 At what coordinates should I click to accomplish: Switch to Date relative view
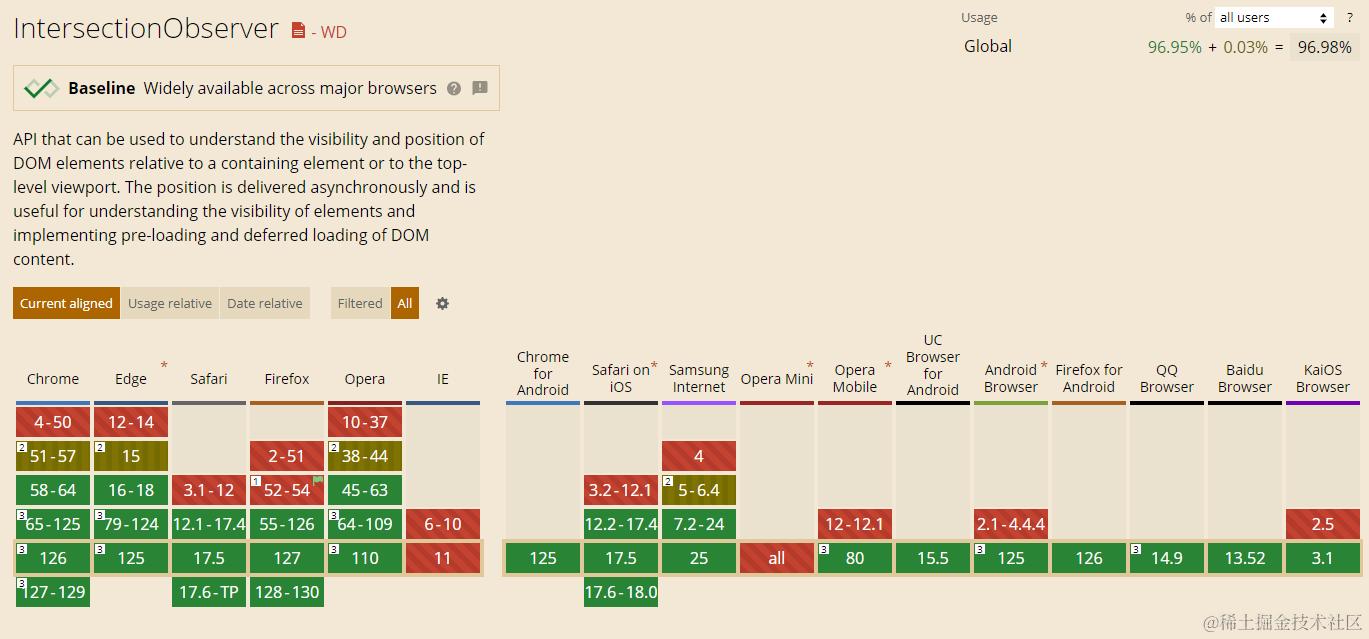265,303
